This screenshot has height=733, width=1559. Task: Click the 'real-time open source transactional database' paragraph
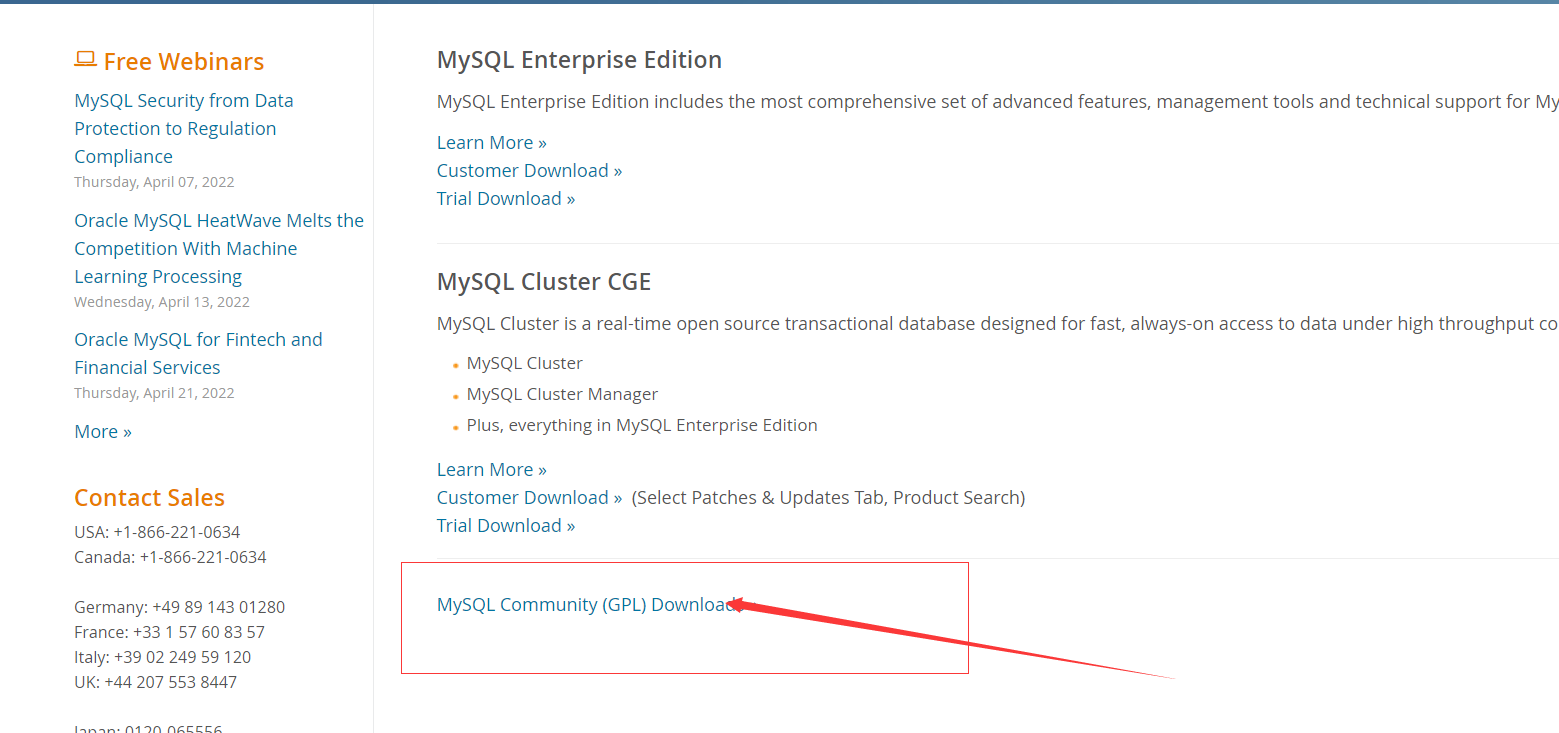pos(998,323)
